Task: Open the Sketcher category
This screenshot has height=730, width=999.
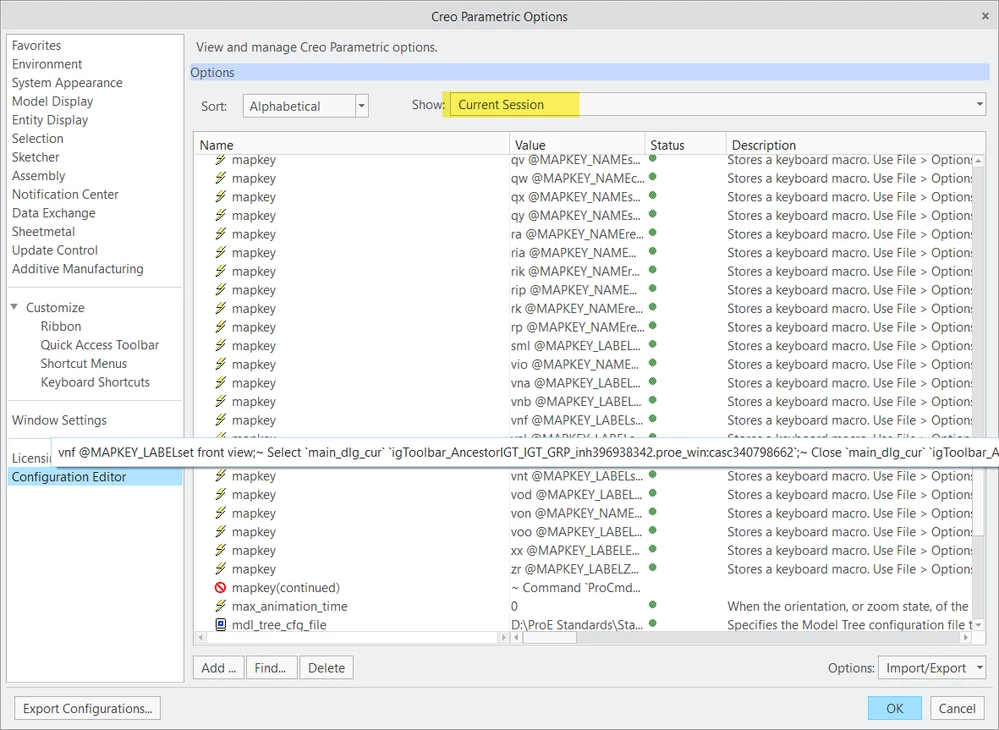Action: (35, 157)
